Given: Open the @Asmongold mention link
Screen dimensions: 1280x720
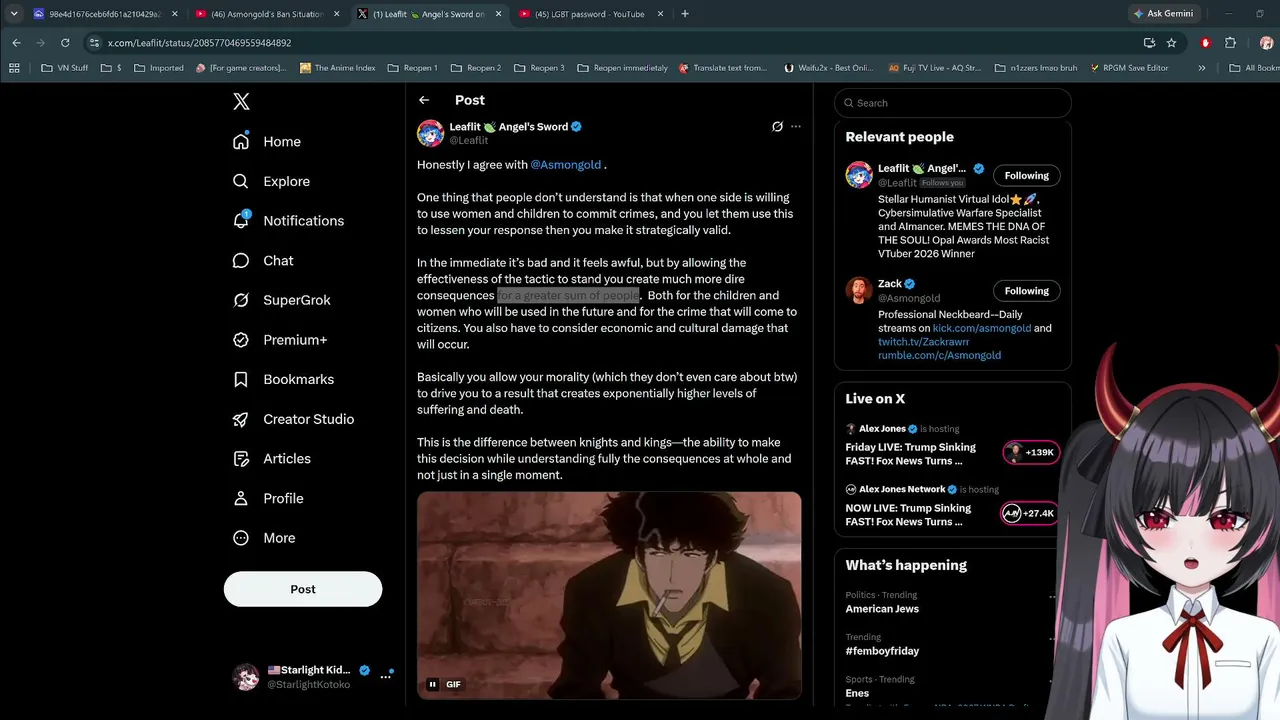Looking at the screenshot, I should pos(566,165).
